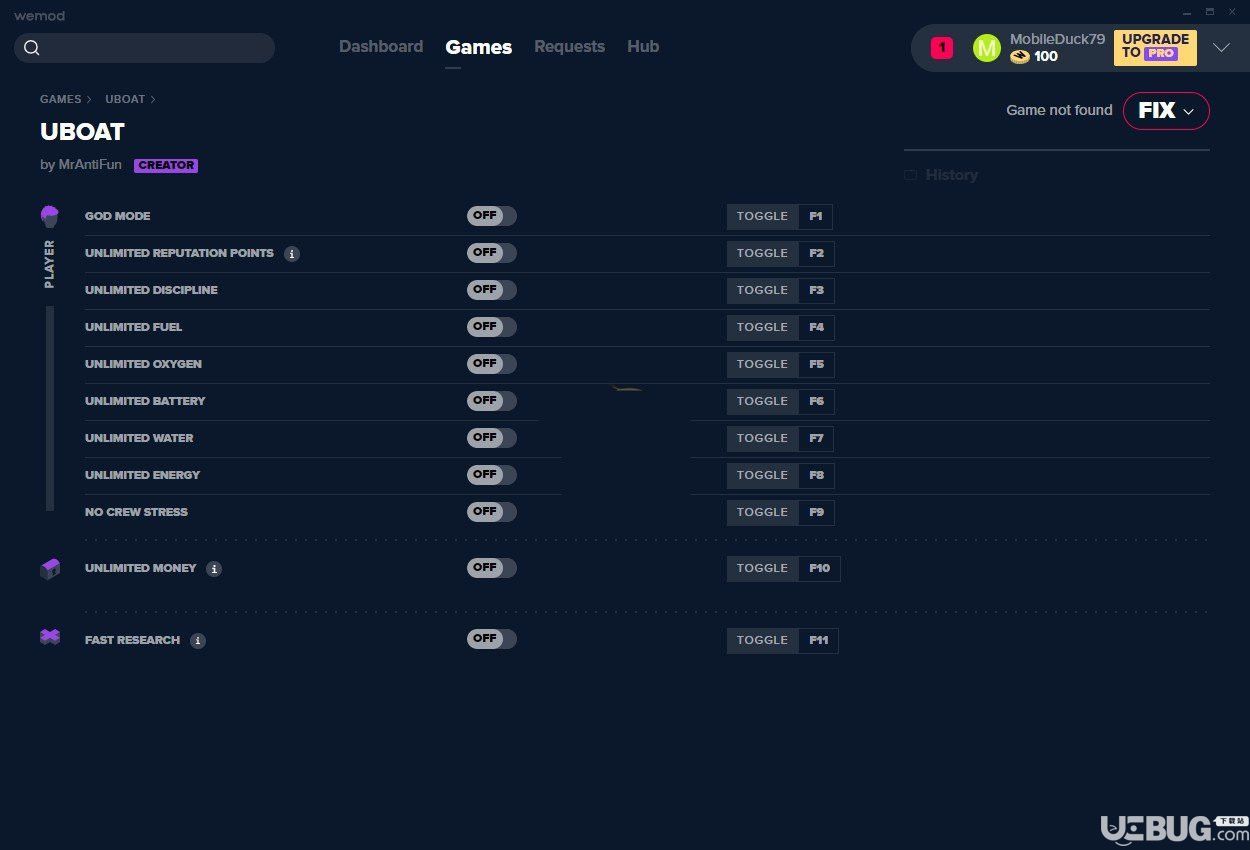Focus the search input field
Screen dimensions: 1250x850
click(x=145, y=48)
